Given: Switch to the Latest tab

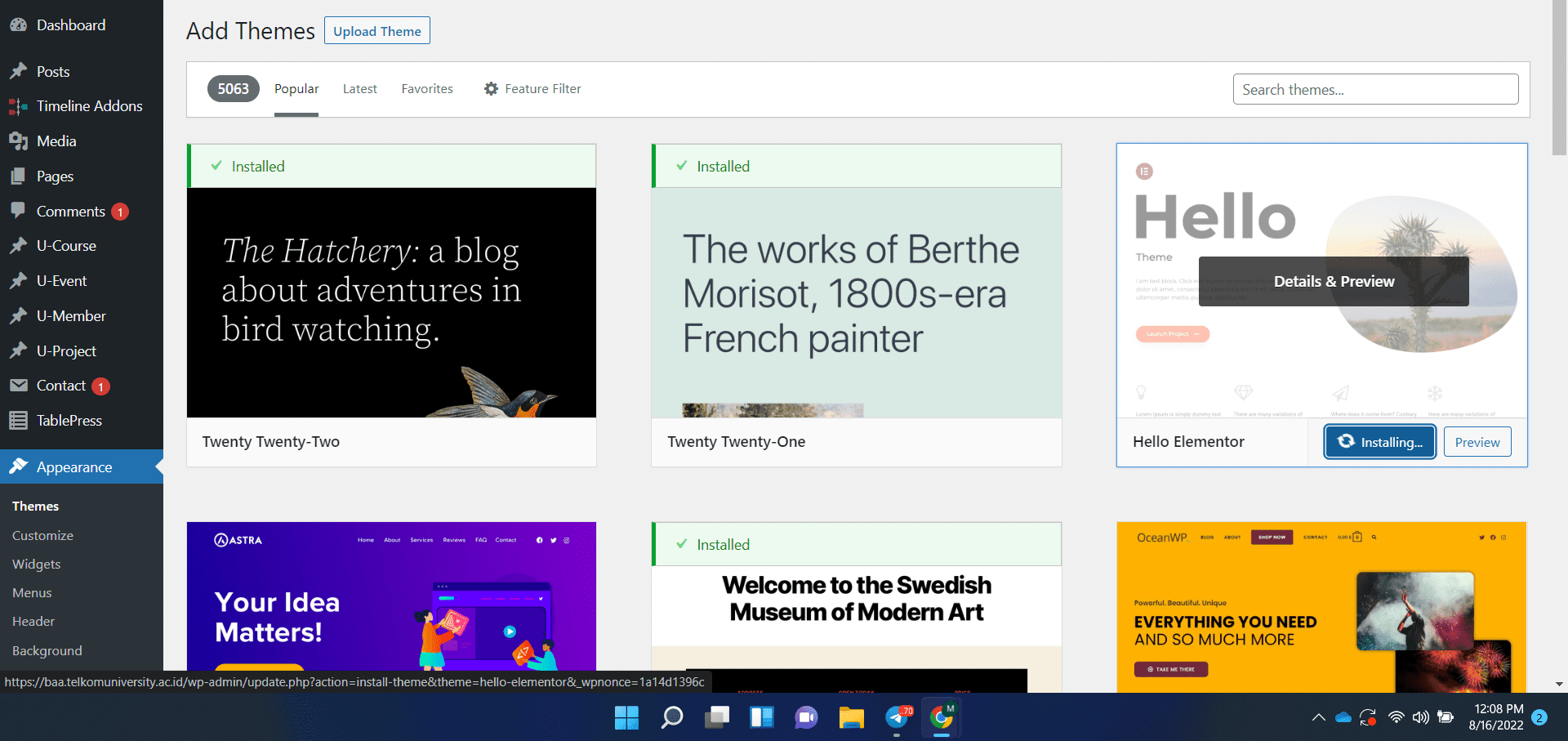Looking at the screenshot, I should (359, 88).
